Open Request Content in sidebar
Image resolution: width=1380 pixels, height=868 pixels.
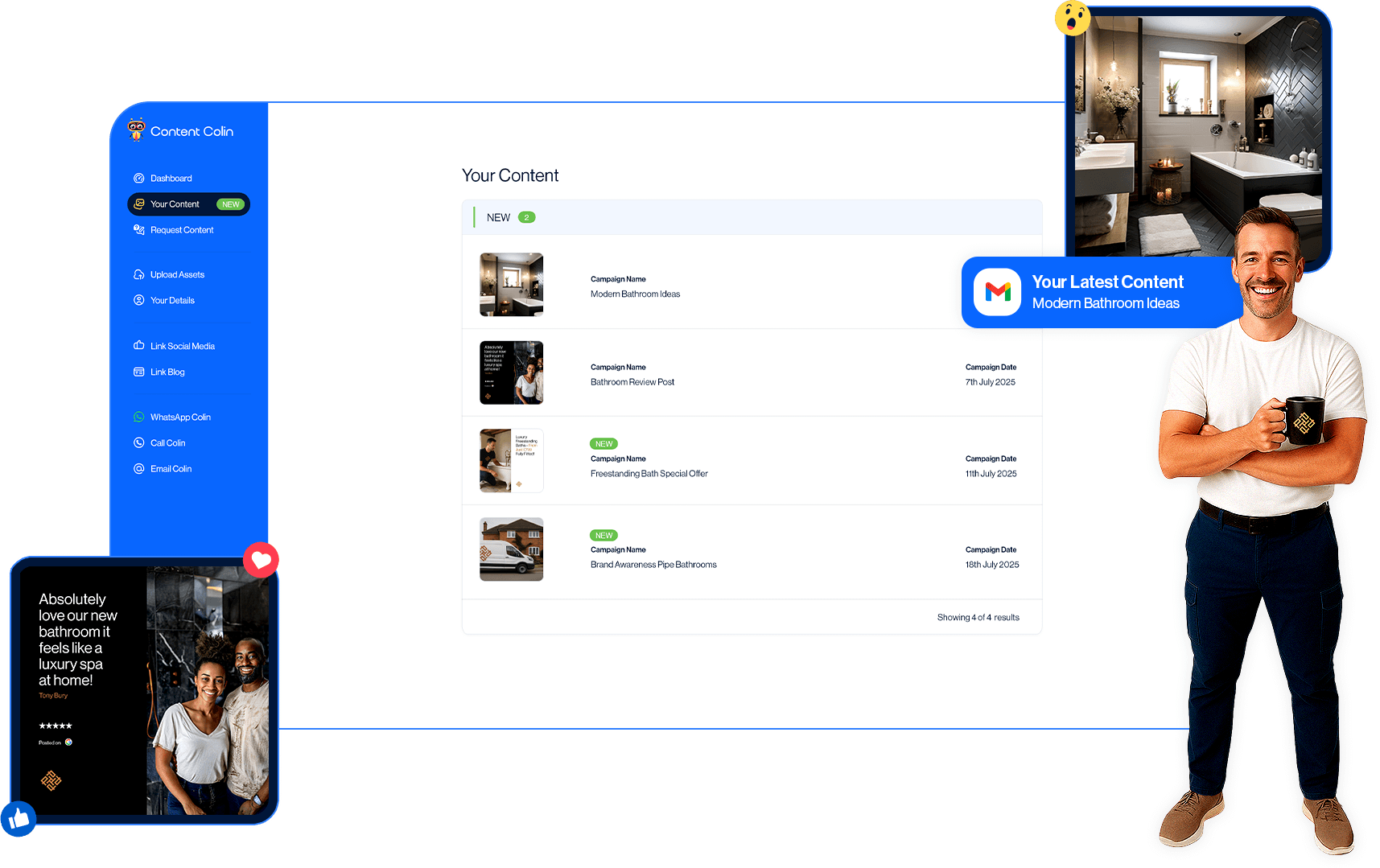coord(182,230)
